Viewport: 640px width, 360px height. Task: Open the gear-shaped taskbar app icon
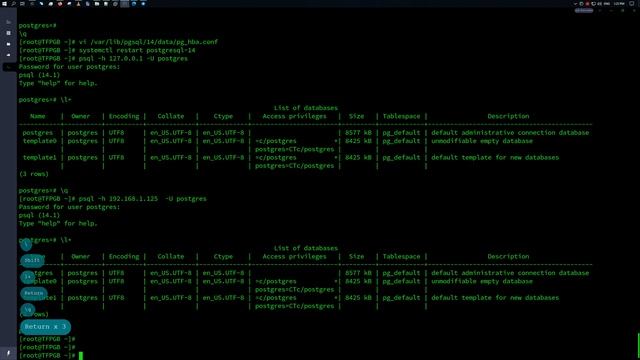coord(115,4)
